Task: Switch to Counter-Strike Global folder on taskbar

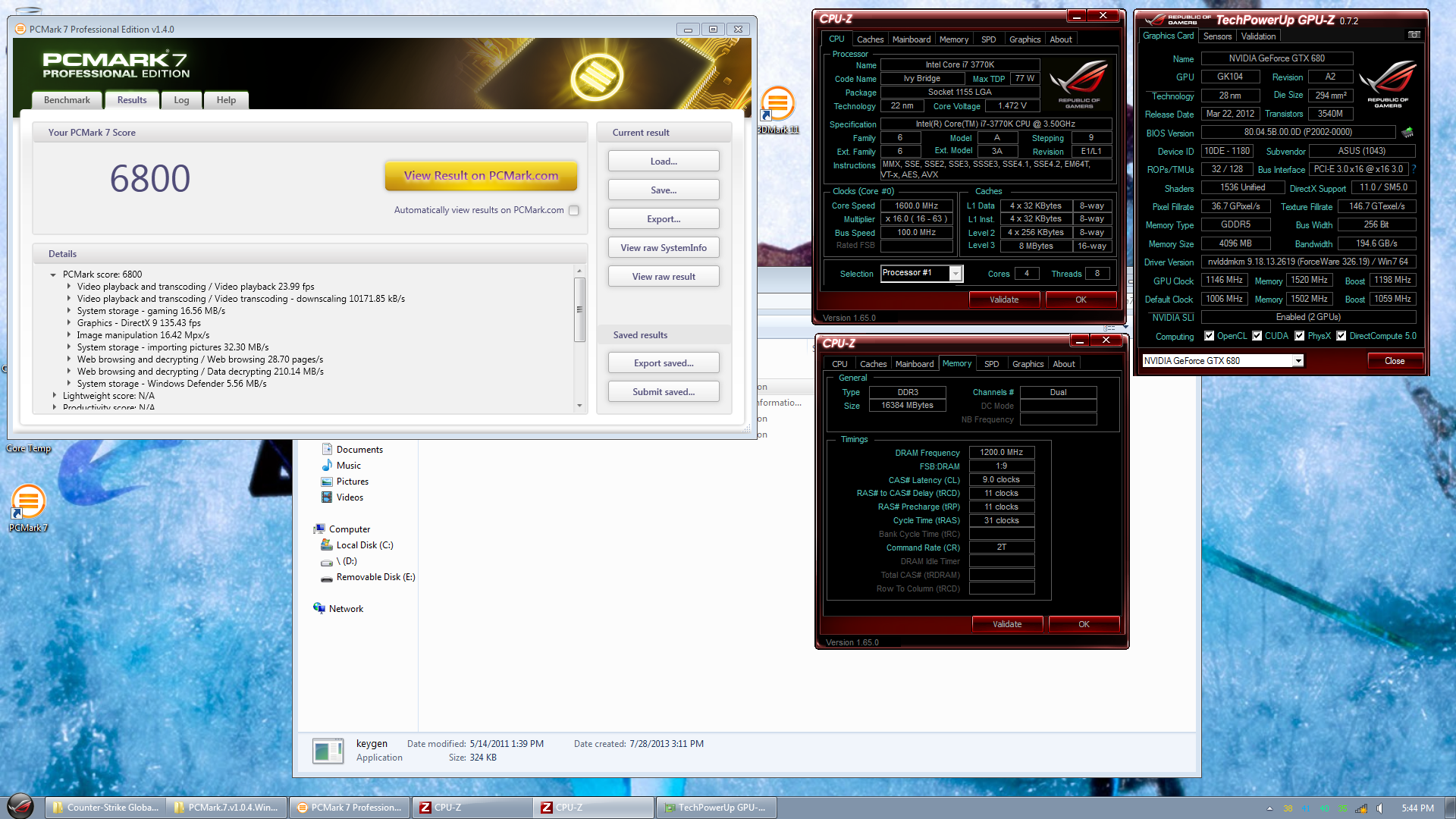Action: click(x=105, y=808)
